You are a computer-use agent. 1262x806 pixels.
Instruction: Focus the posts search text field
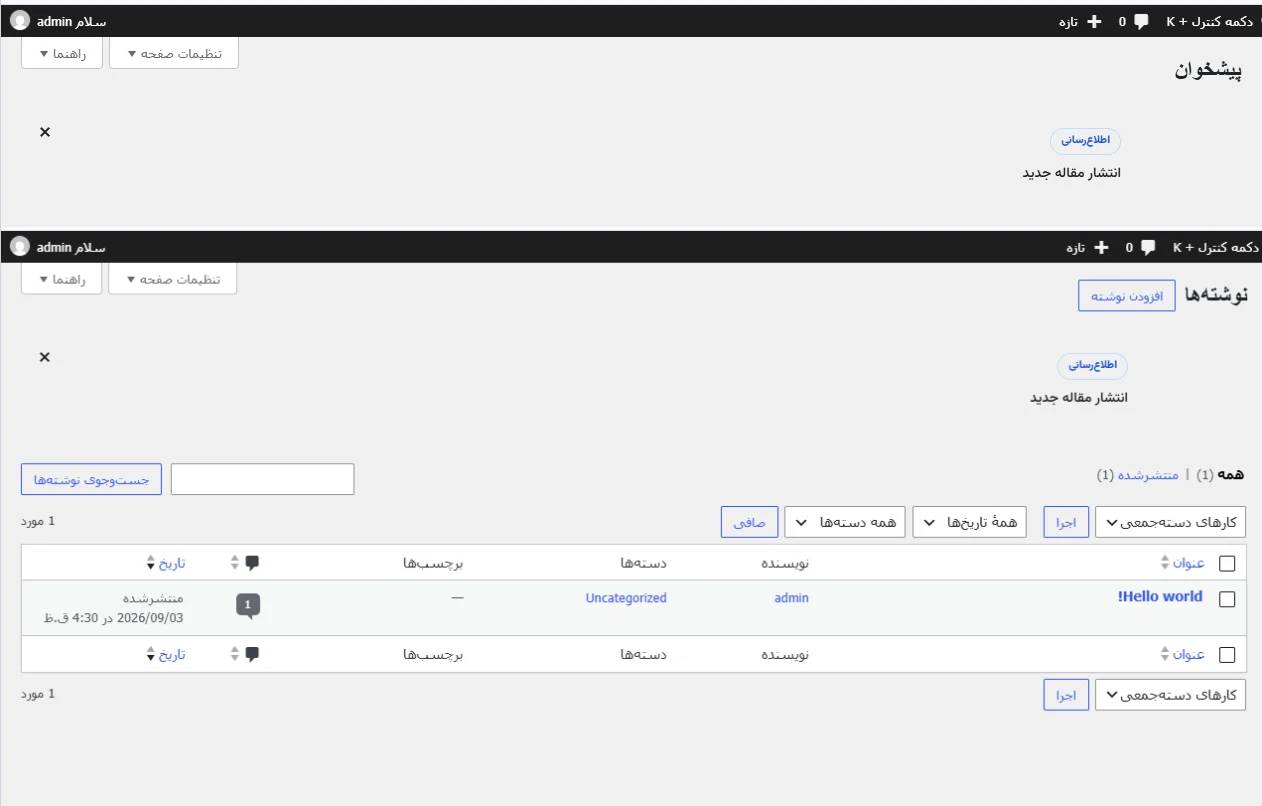[x=262, y=479]
